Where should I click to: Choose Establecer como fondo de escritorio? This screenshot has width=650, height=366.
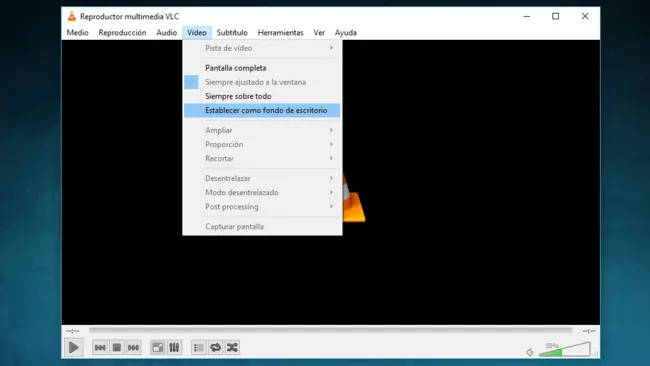(x=262, y=110)
